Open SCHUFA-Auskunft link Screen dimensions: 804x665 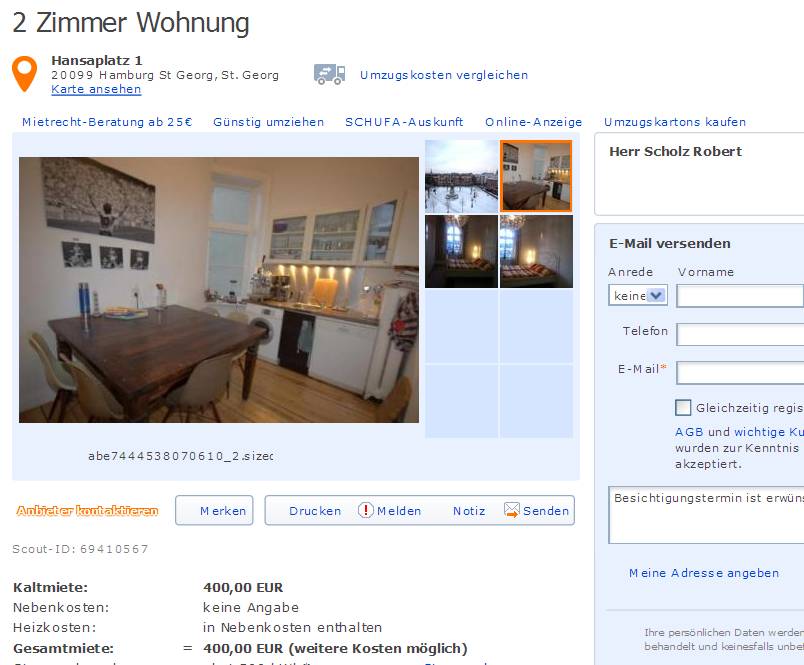tap(404, 122)
